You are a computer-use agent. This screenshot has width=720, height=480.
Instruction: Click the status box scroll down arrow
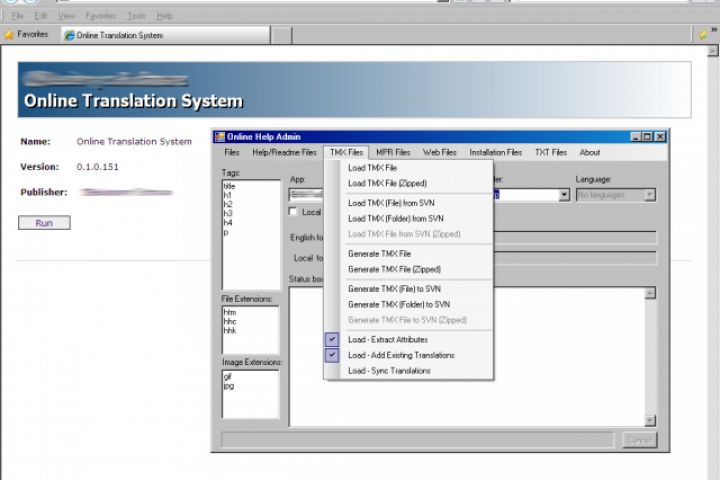(650, 420)
